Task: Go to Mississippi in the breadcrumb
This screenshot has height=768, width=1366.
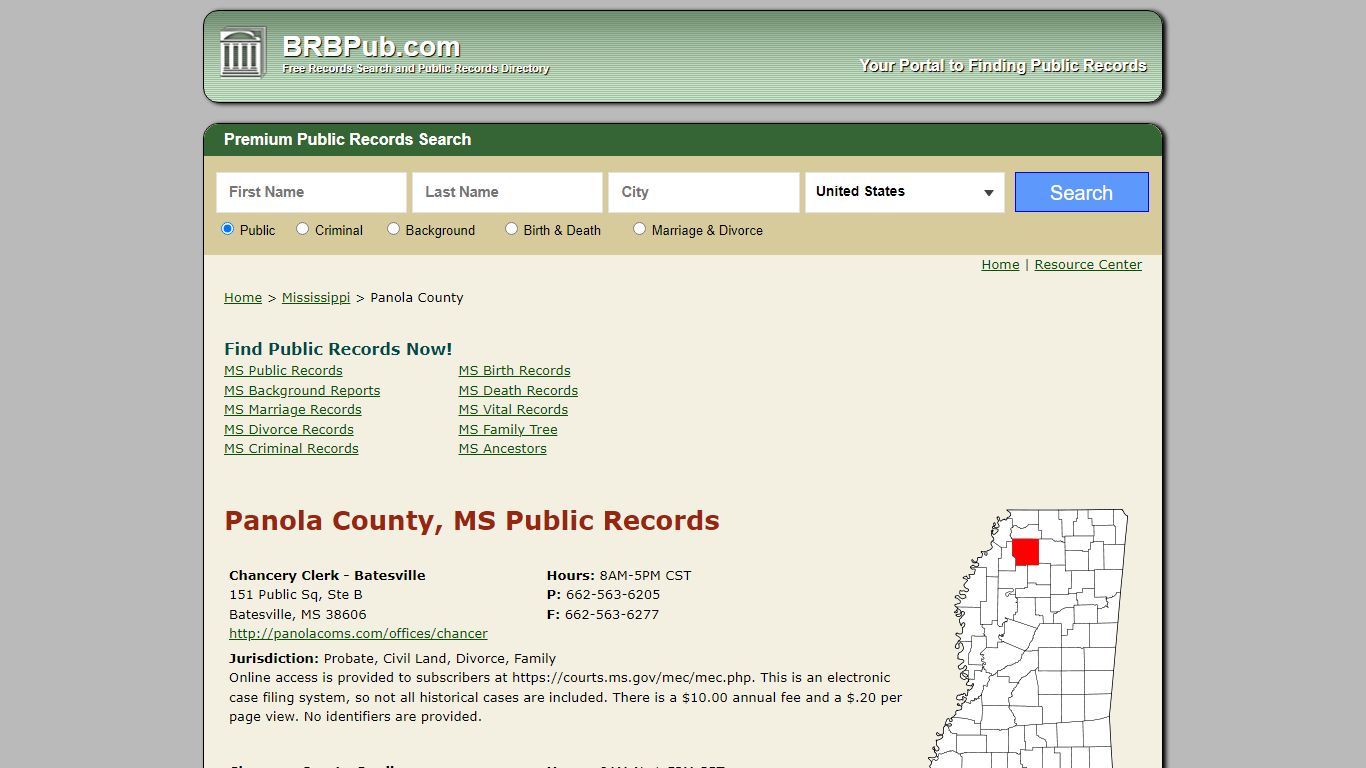Action: click(316, 298)
